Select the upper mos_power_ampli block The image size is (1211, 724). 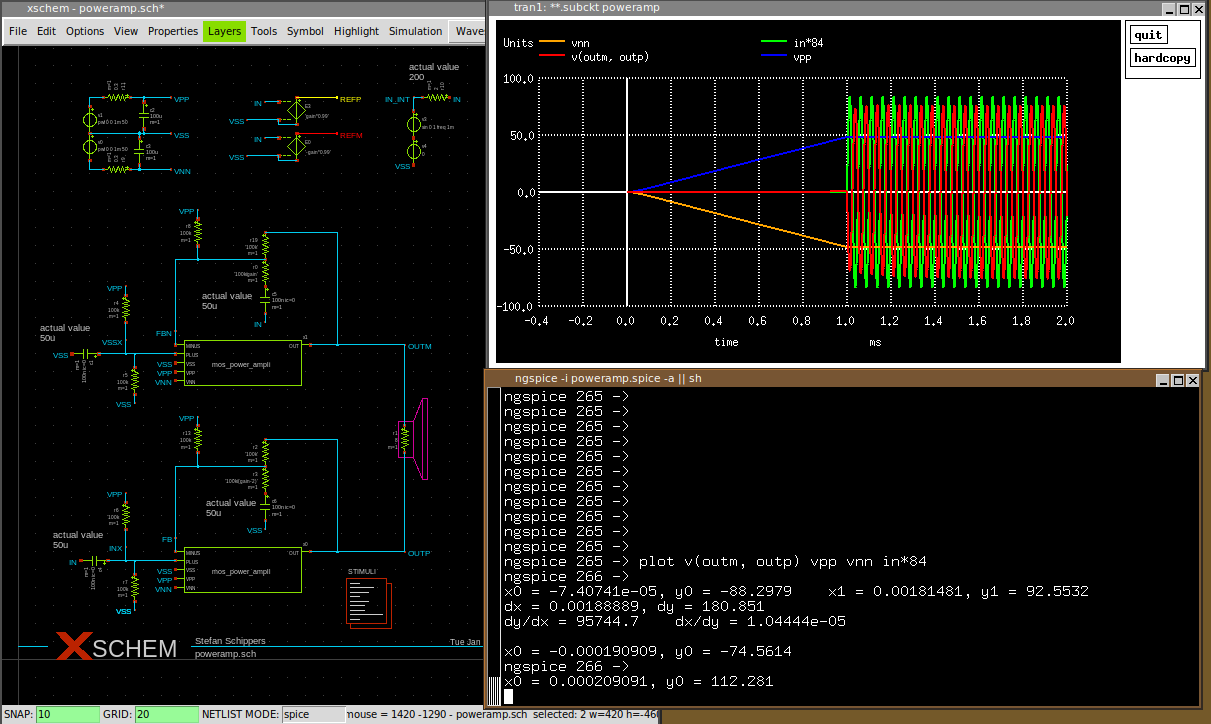[x=241, y=363]
